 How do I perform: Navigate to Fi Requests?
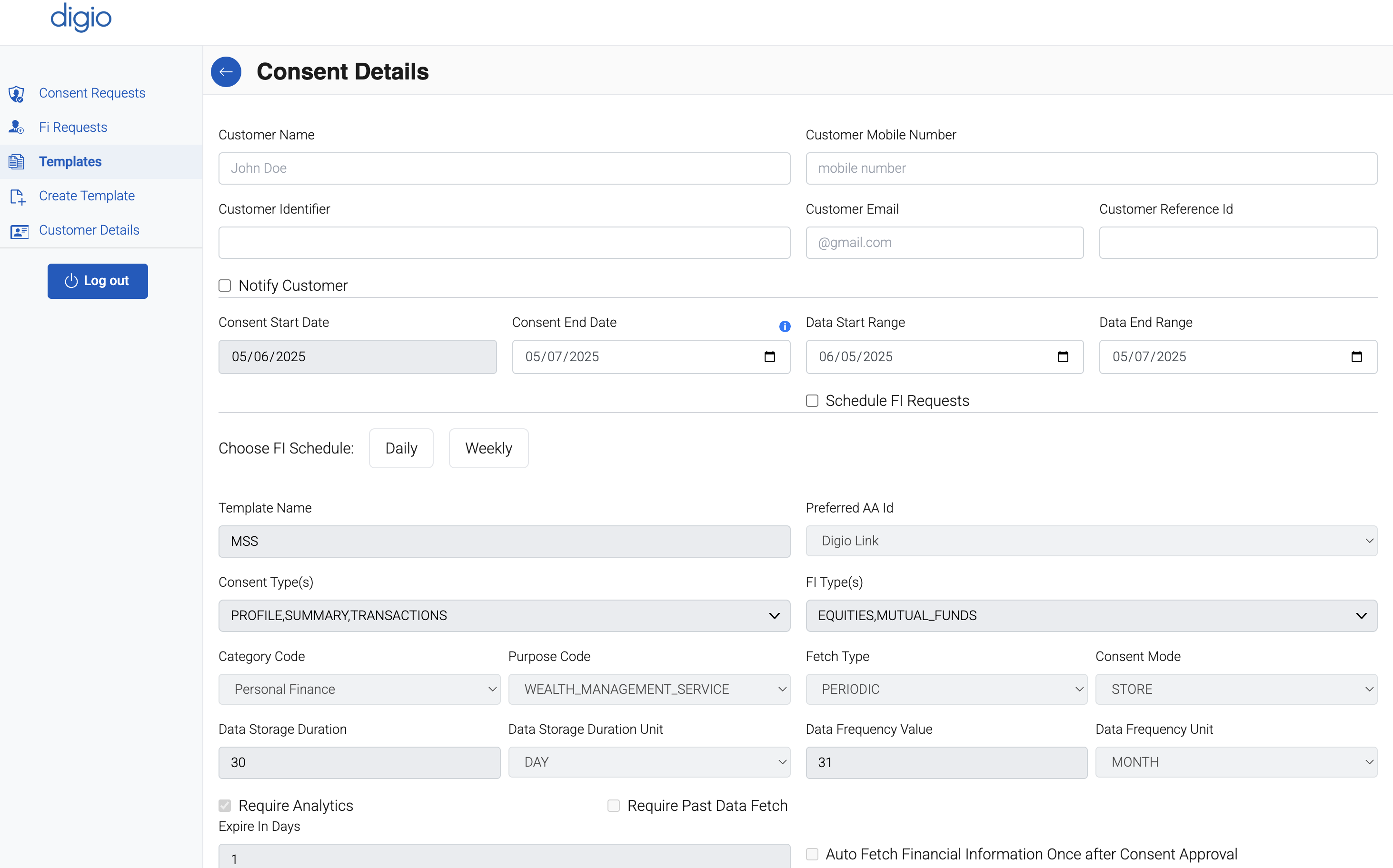click(72, 127)
